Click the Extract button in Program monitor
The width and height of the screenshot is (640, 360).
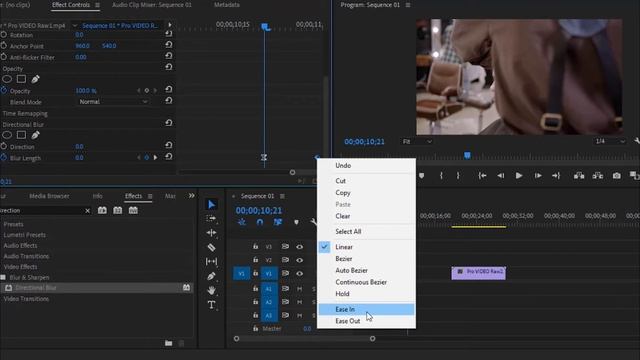click(x=598, y=176)
